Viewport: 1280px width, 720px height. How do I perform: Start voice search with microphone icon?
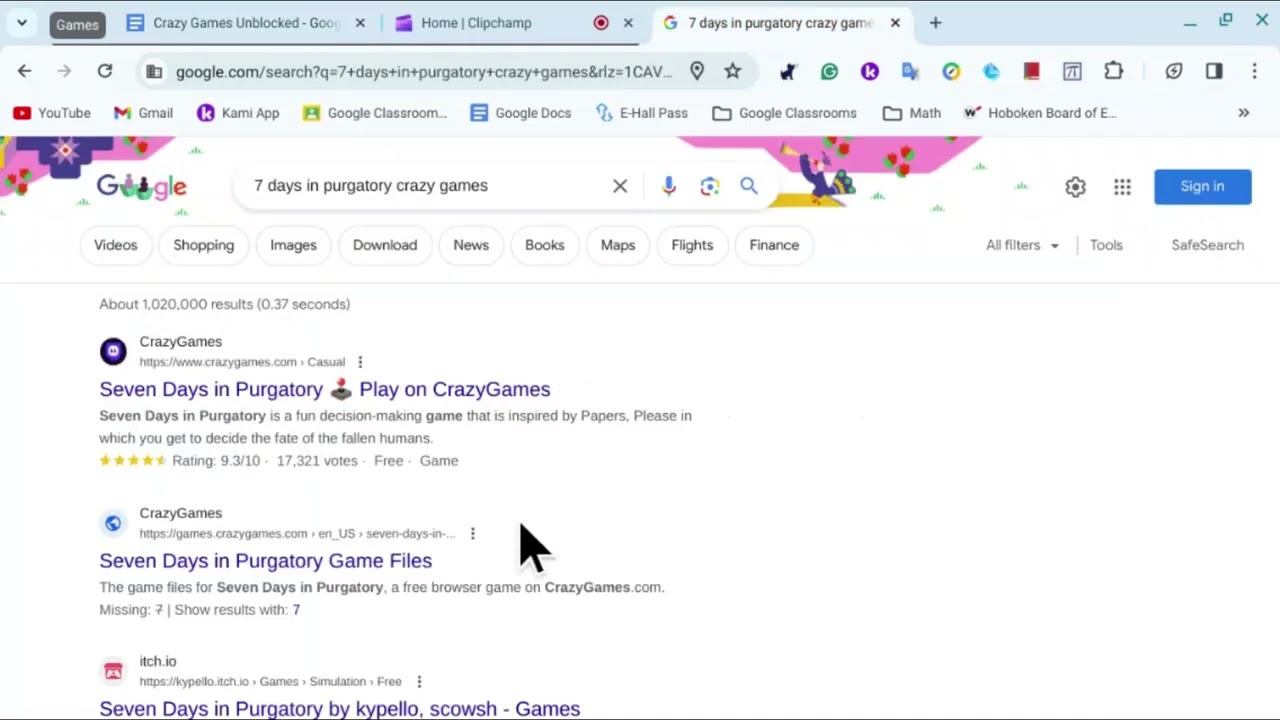tap(669, 186)
